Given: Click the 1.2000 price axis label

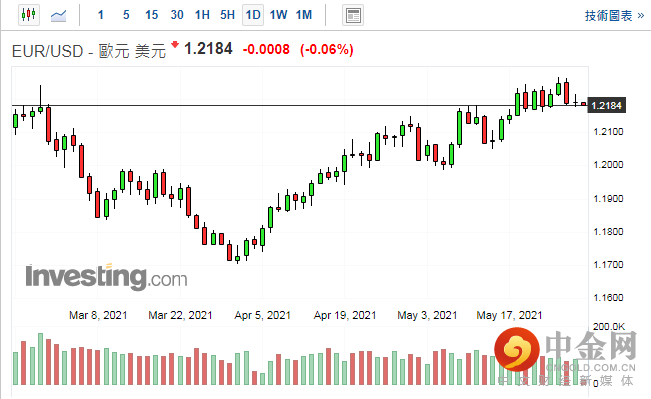Looking at the screenshot, I should click(608, 164).
